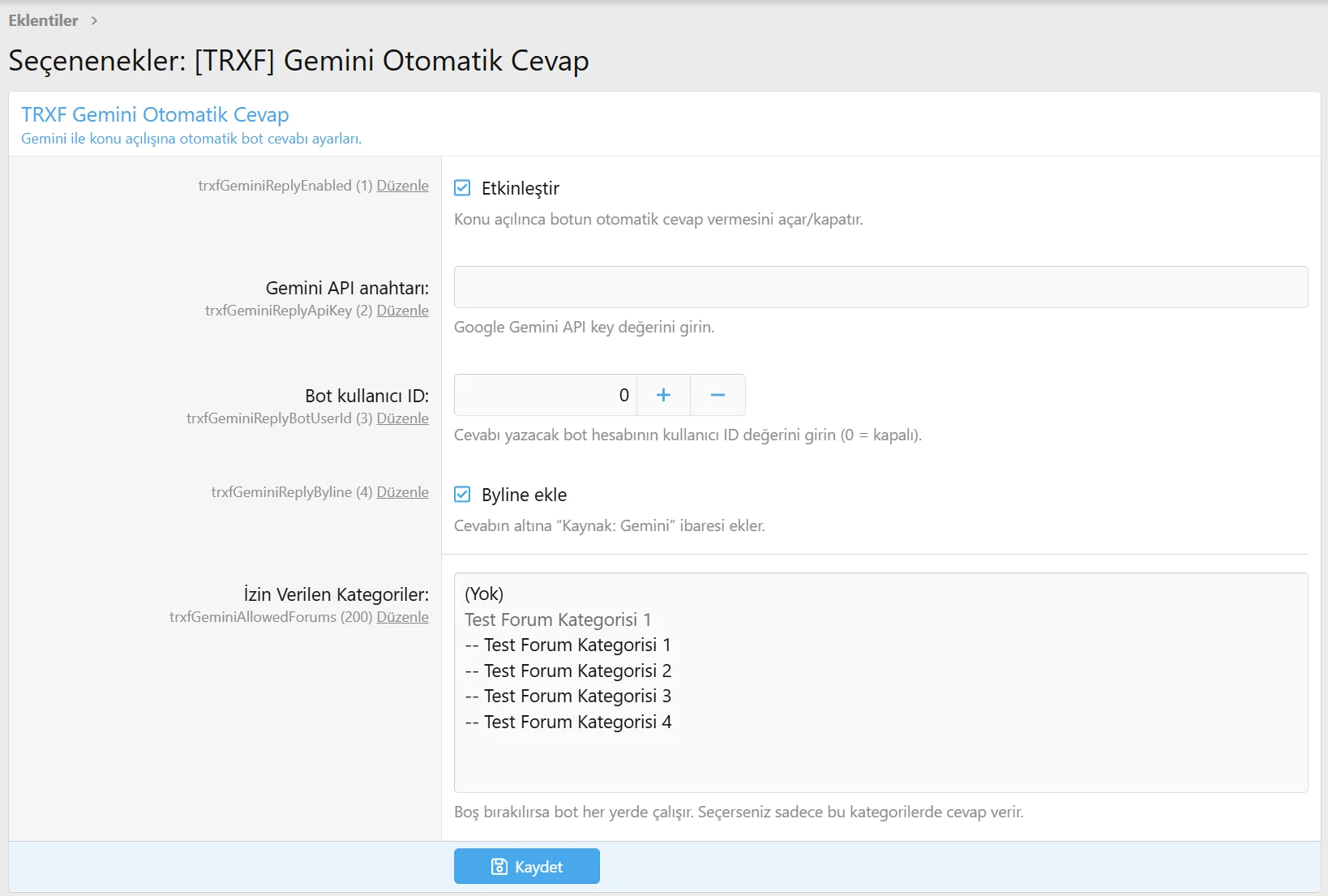Image resolution: width=1328 pixels, height=896 pixels.
Task: Toggle the Etkinleştir checkbox
Action: pyautogui.click(x=462, y=188)
